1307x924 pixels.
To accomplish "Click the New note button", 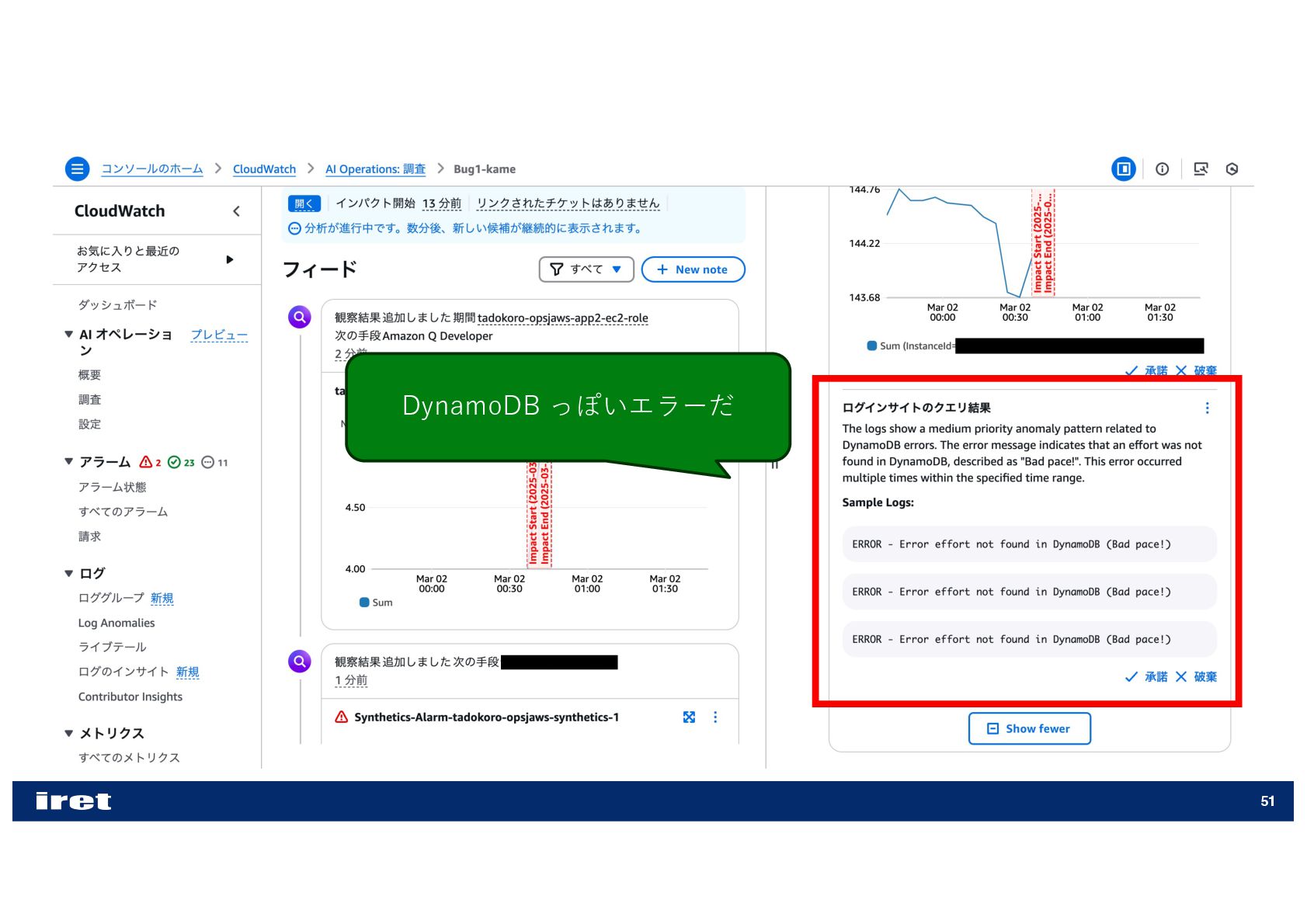I will (x=693, y=269).
